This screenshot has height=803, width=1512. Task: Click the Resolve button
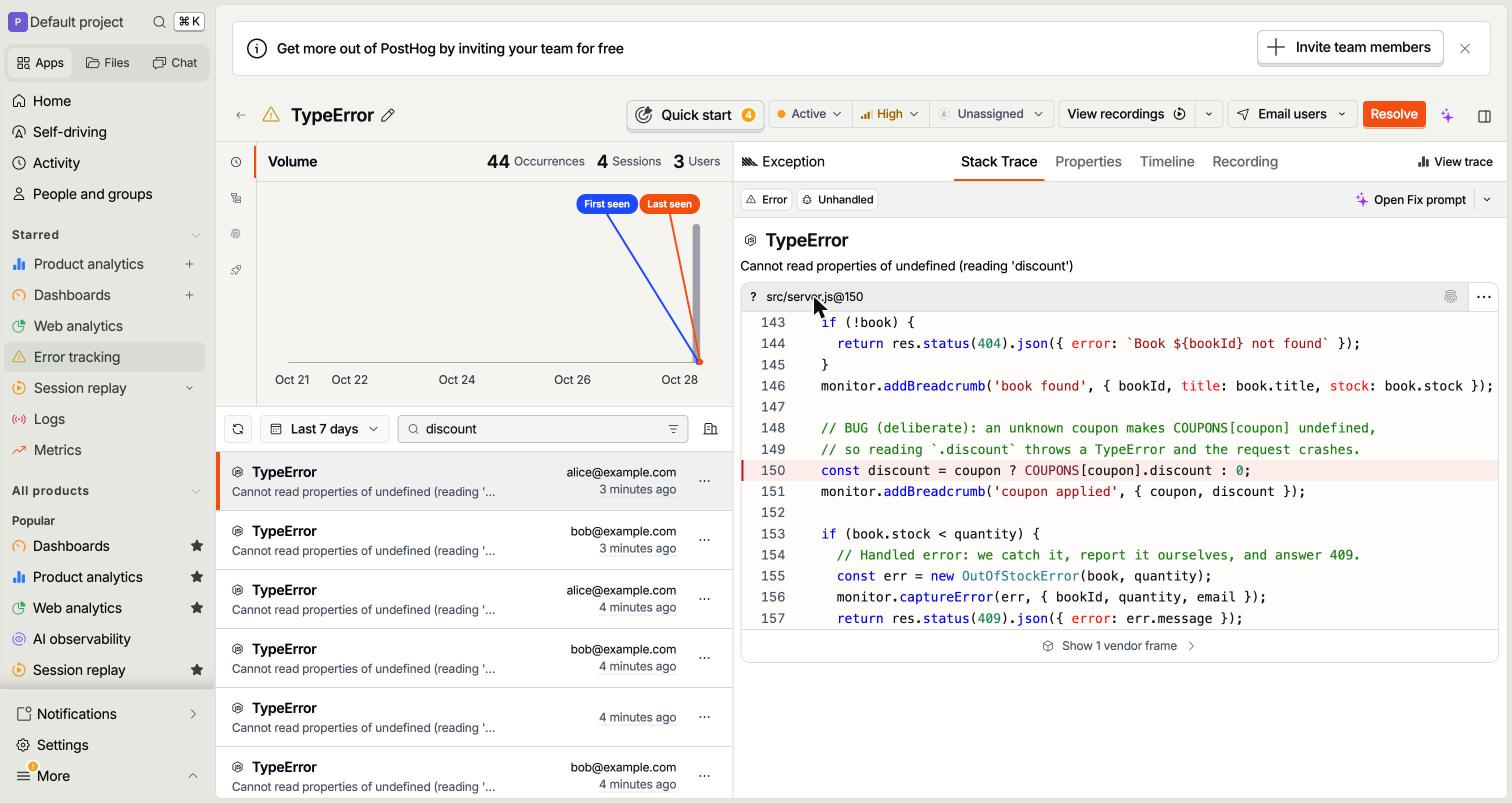coord(1393,114)
